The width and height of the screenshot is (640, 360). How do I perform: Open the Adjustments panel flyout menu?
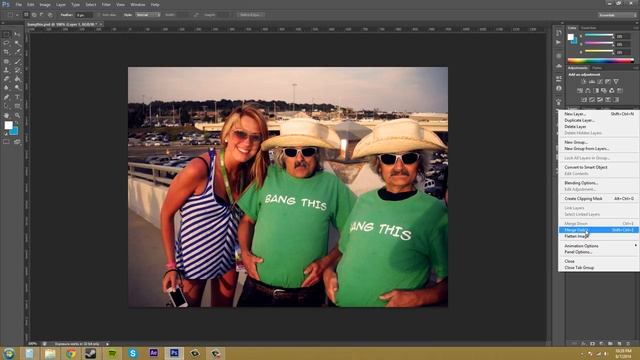[636, 68]
